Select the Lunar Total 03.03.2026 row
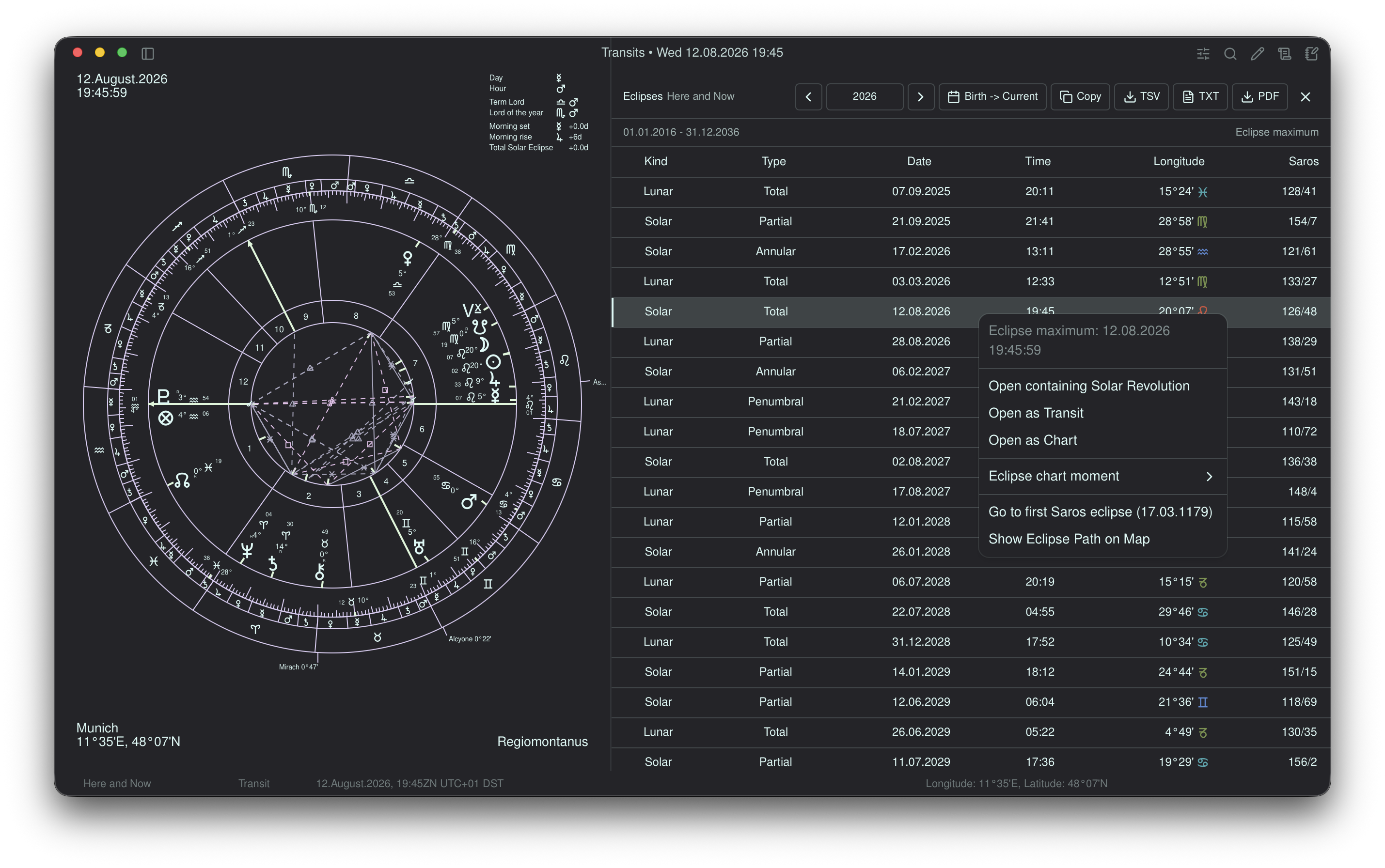1385x868 pixels. click(x=970, y=281)
